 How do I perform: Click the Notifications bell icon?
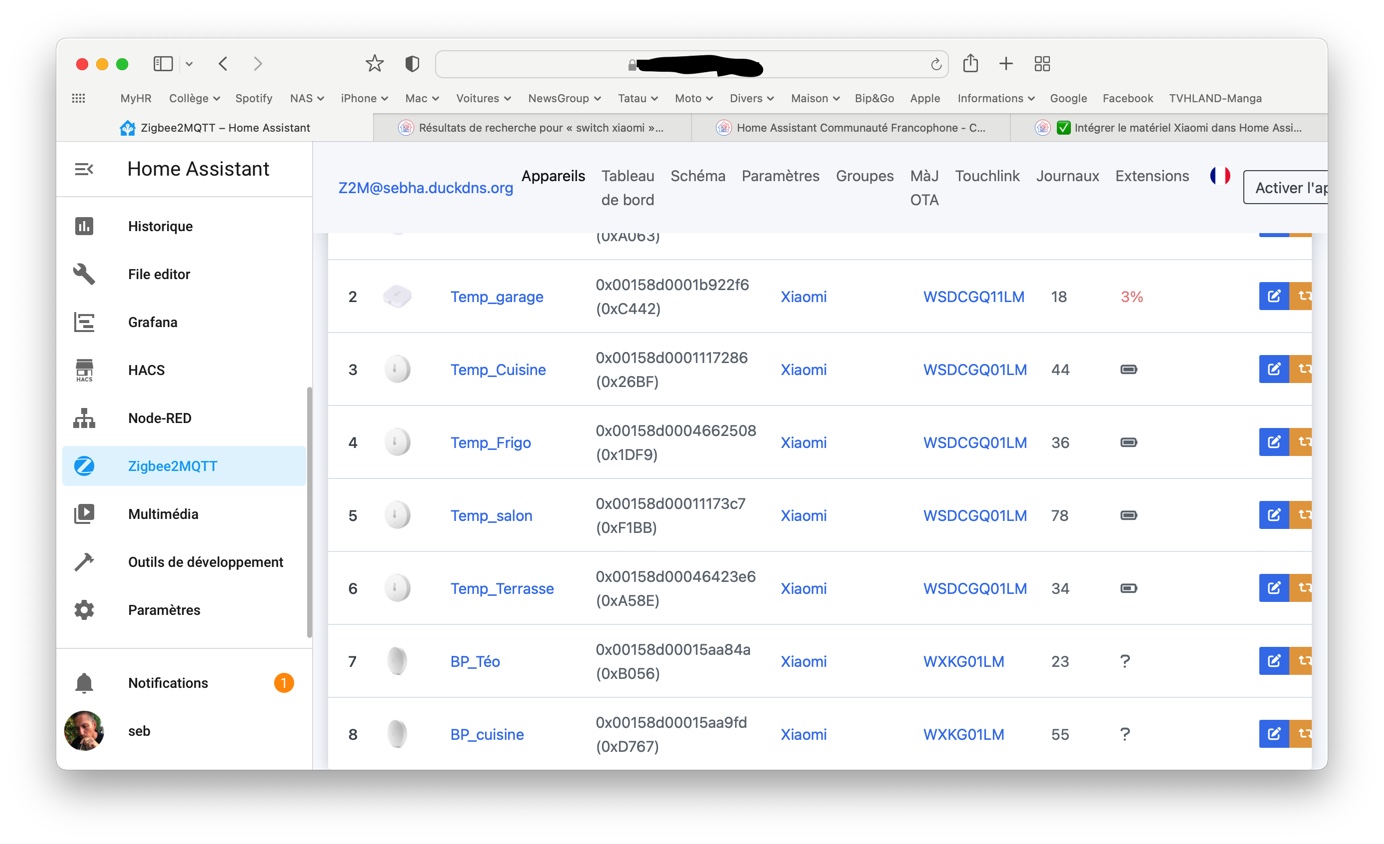[84, 683]
